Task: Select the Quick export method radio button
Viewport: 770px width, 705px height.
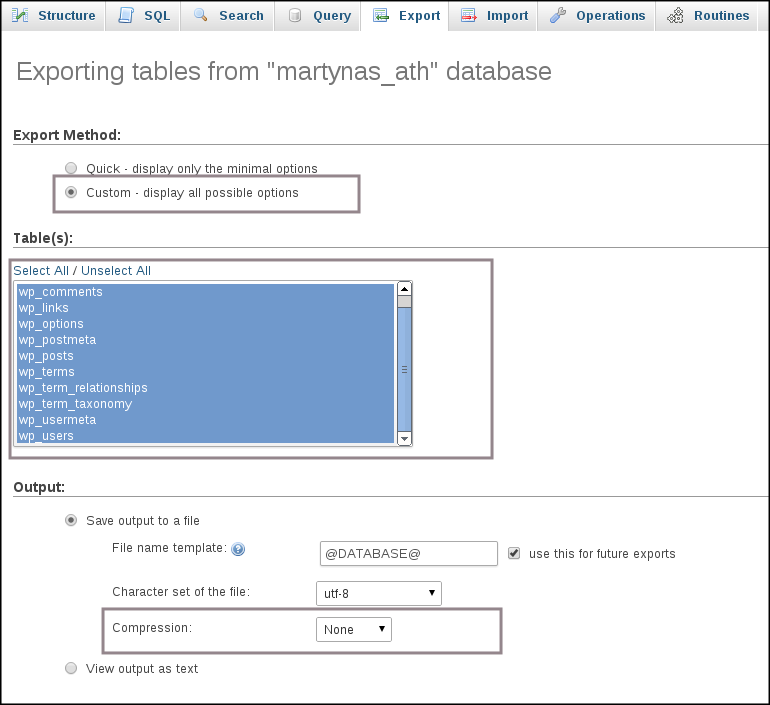Action: 70,168
